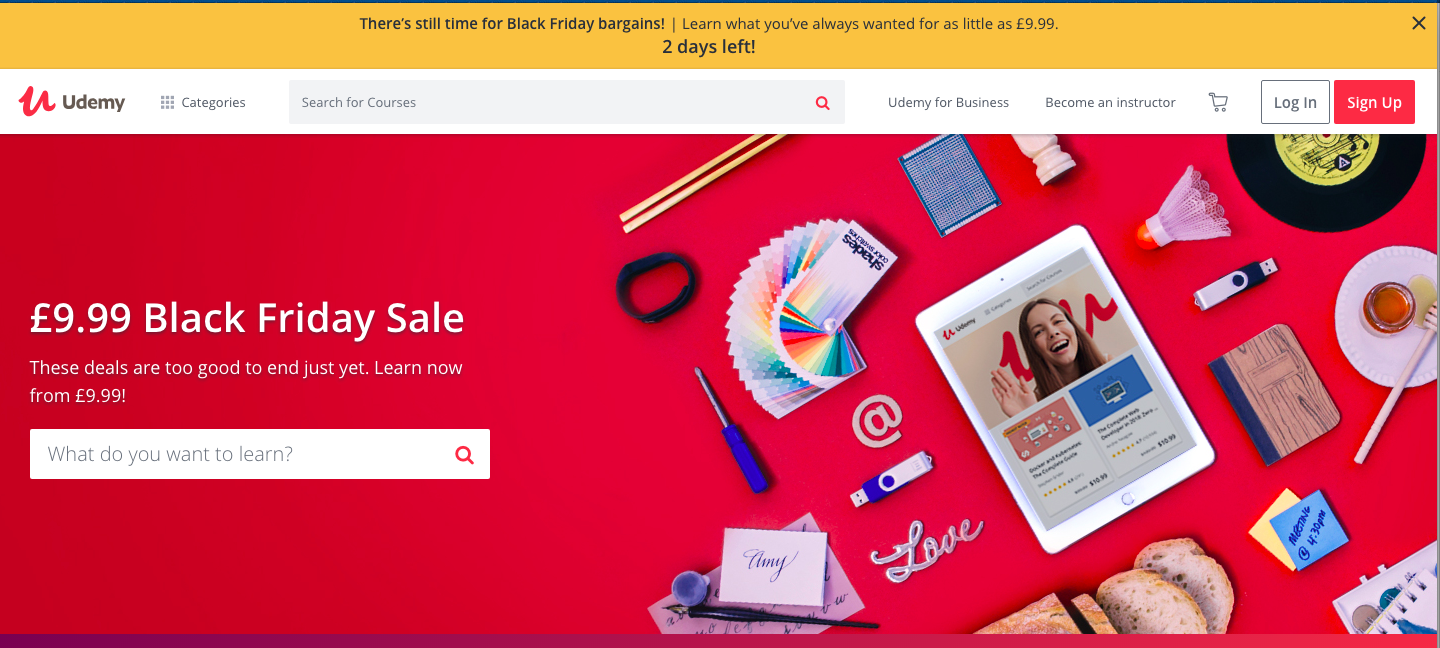Click the Sign Up button

1374,102
